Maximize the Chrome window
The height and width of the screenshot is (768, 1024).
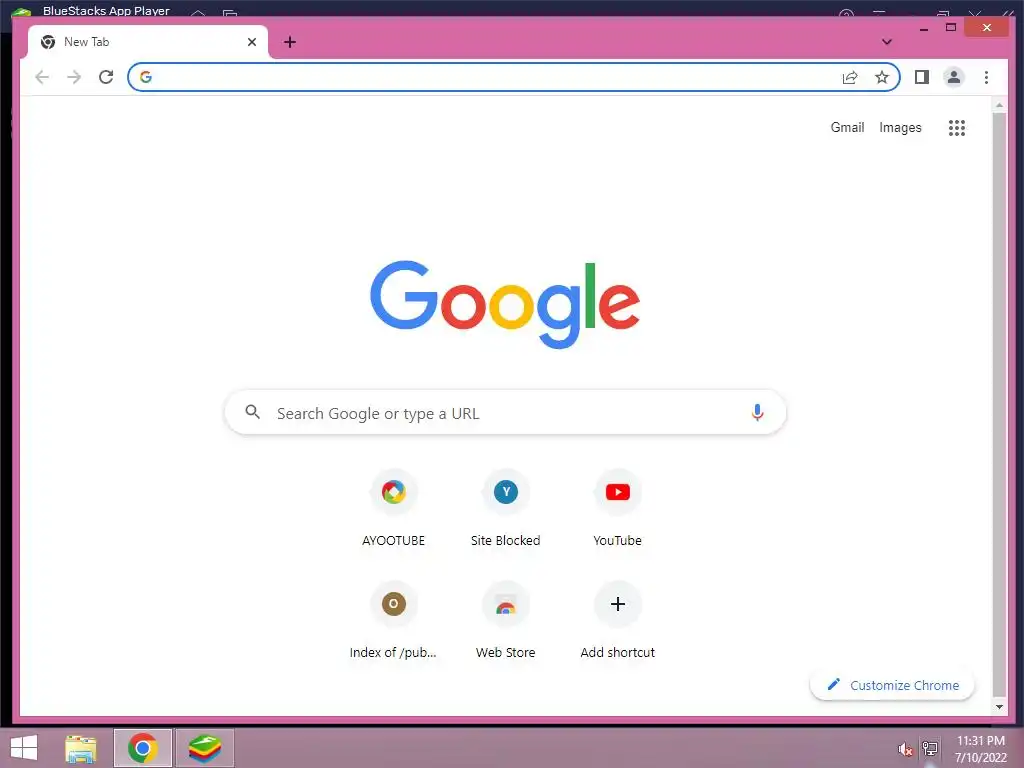click(x=951, y=27)
